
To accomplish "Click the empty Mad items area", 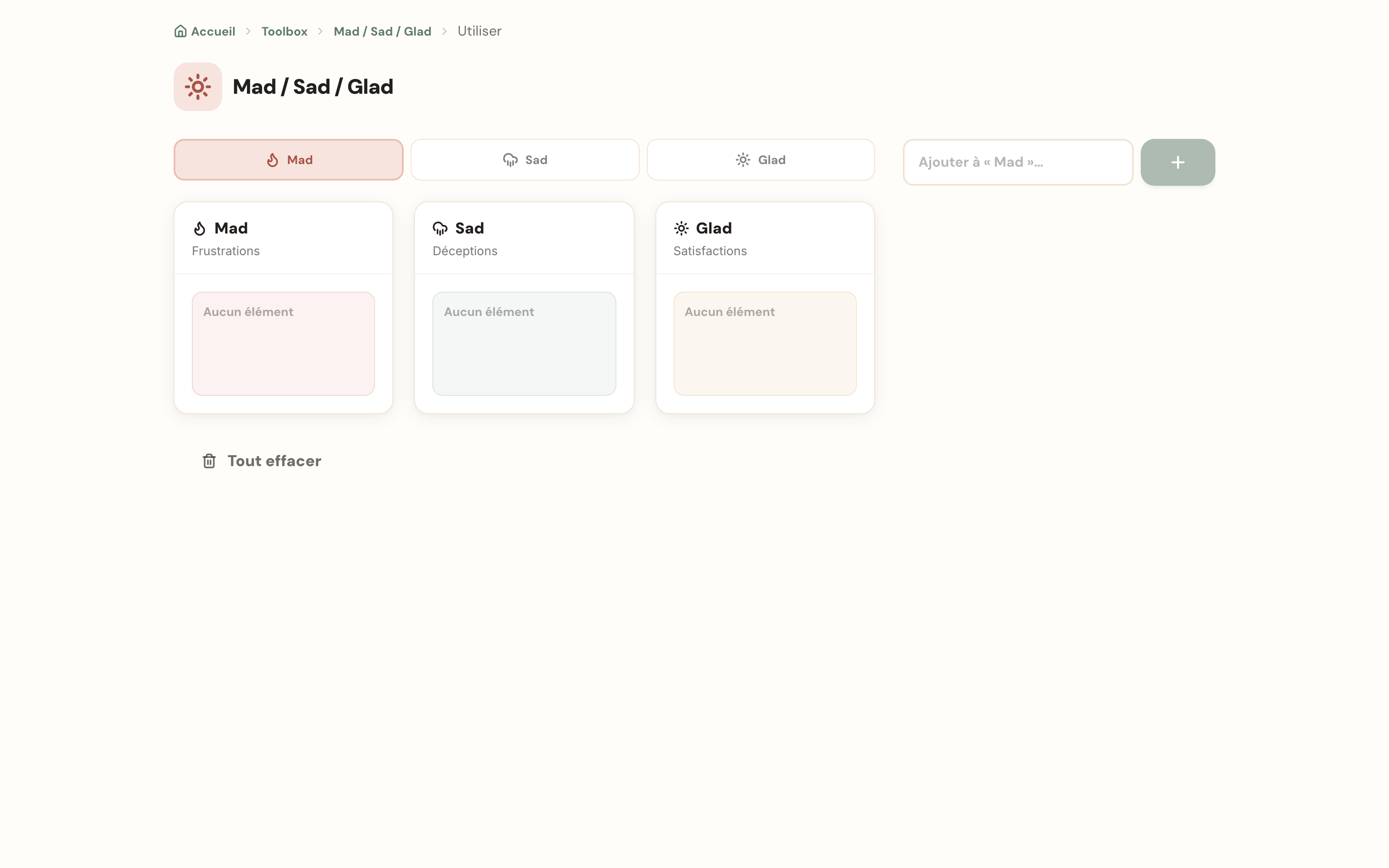I will [x=283, y=343].
